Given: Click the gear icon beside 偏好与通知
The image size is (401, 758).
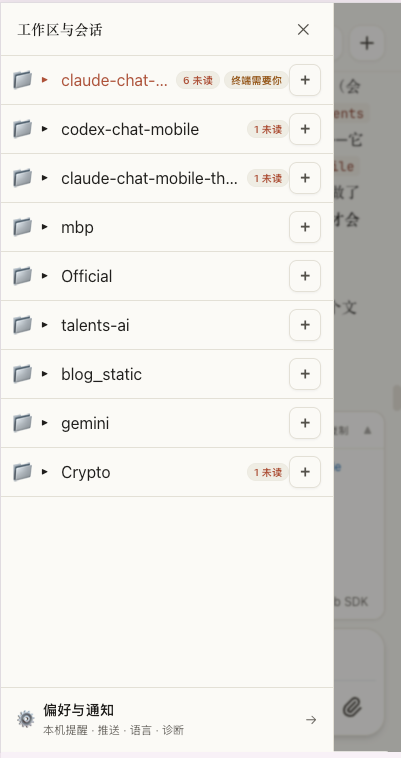Looking at the screenshot, I should 26,719.
